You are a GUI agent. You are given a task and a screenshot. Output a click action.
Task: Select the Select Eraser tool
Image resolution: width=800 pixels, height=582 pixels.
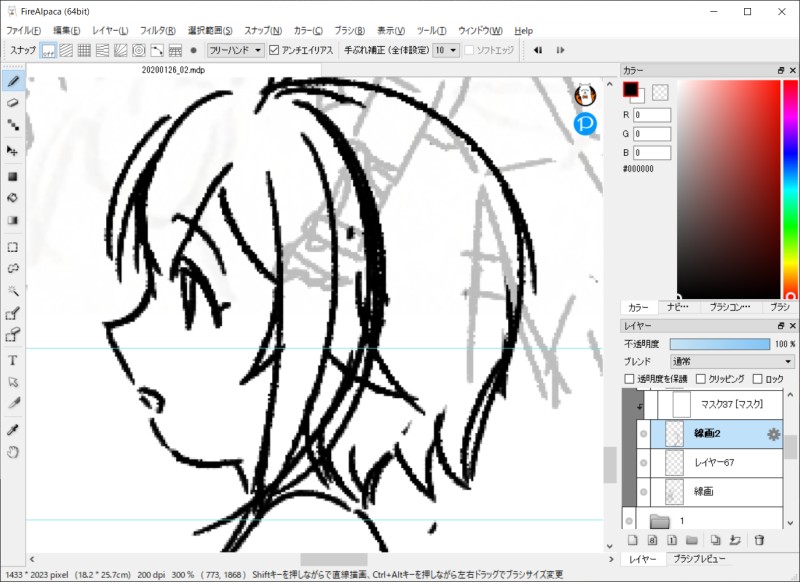tap(13, 335)
